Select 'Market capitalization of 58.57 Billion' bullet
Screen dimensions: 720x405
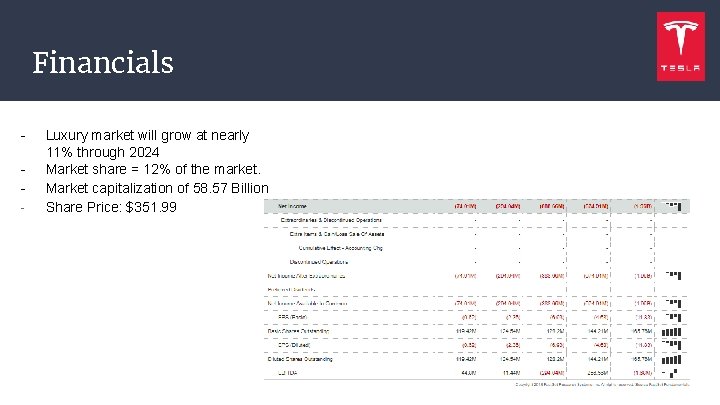[157, 188]
